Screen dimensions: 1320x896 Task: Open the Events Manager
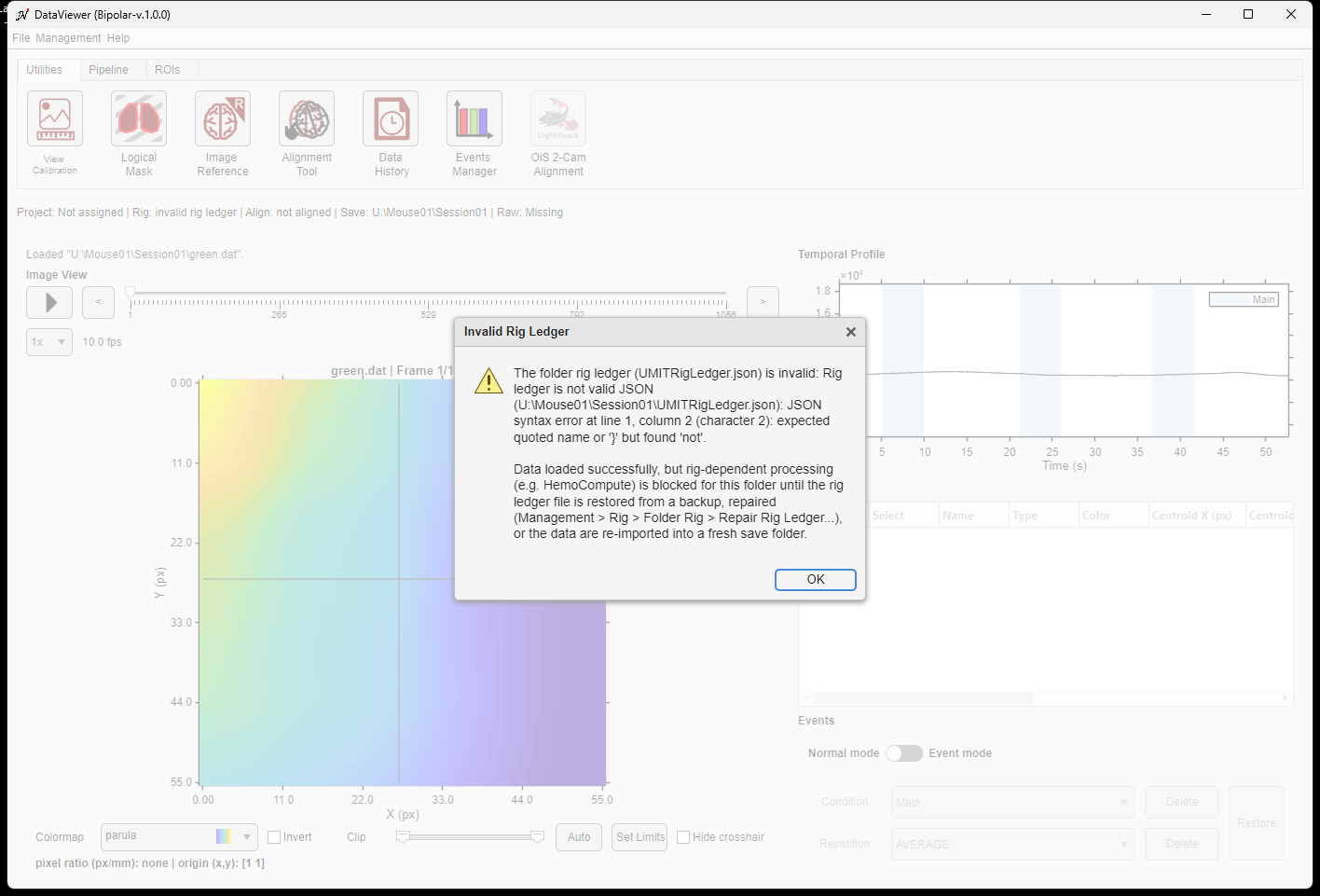pyautogui.click(x=474, y=118)
